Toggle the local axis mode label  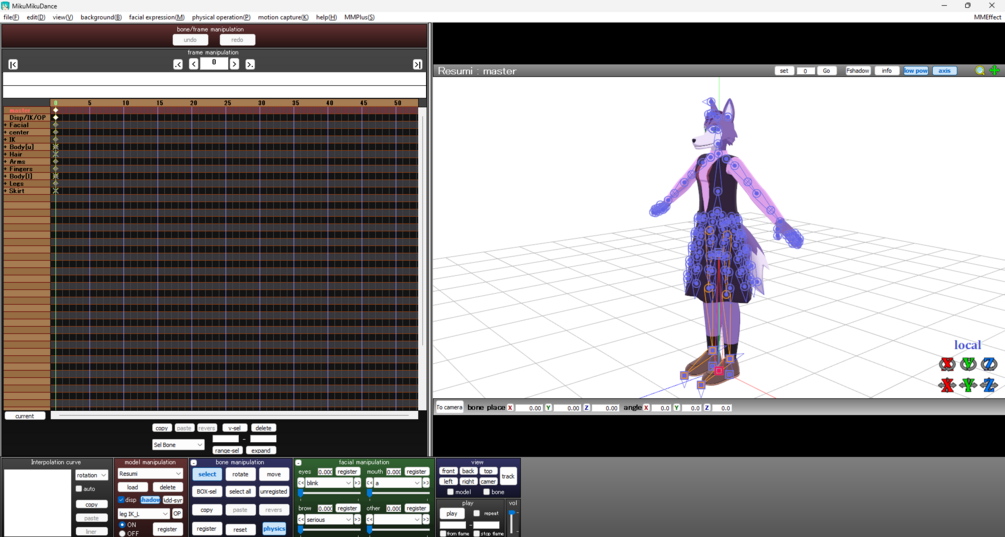pyautogui.click(x=967, y=345)
